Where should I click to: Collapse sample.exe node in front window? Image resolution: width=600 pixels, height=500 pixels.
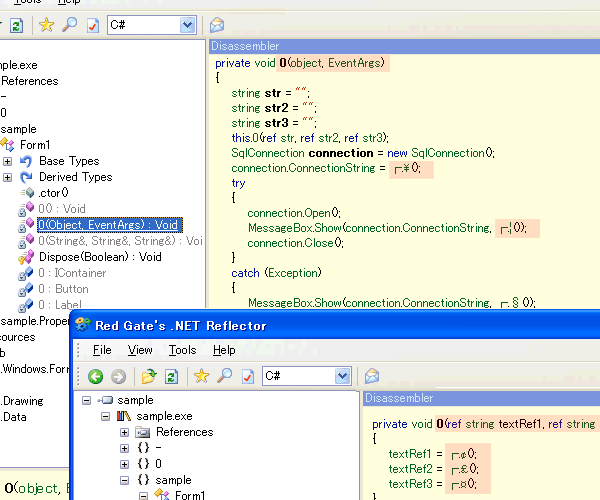click(105, 417)
